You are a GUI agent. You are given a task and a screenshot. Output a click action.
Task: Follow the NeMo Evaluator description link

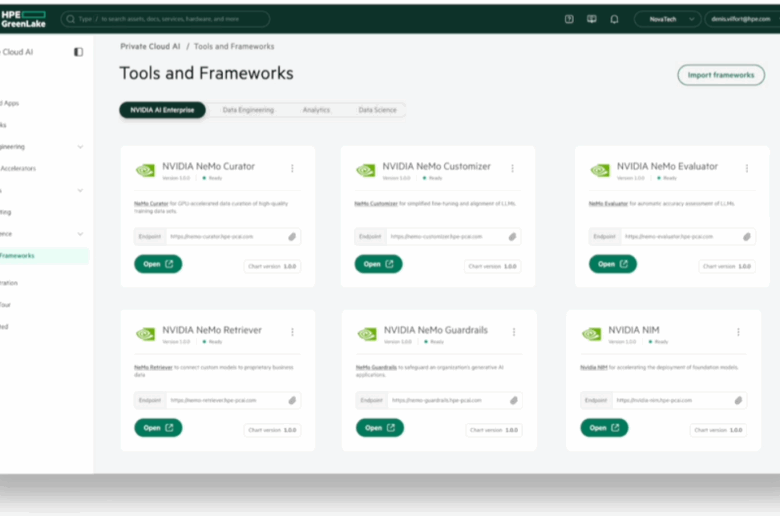(x=608, y=204)
